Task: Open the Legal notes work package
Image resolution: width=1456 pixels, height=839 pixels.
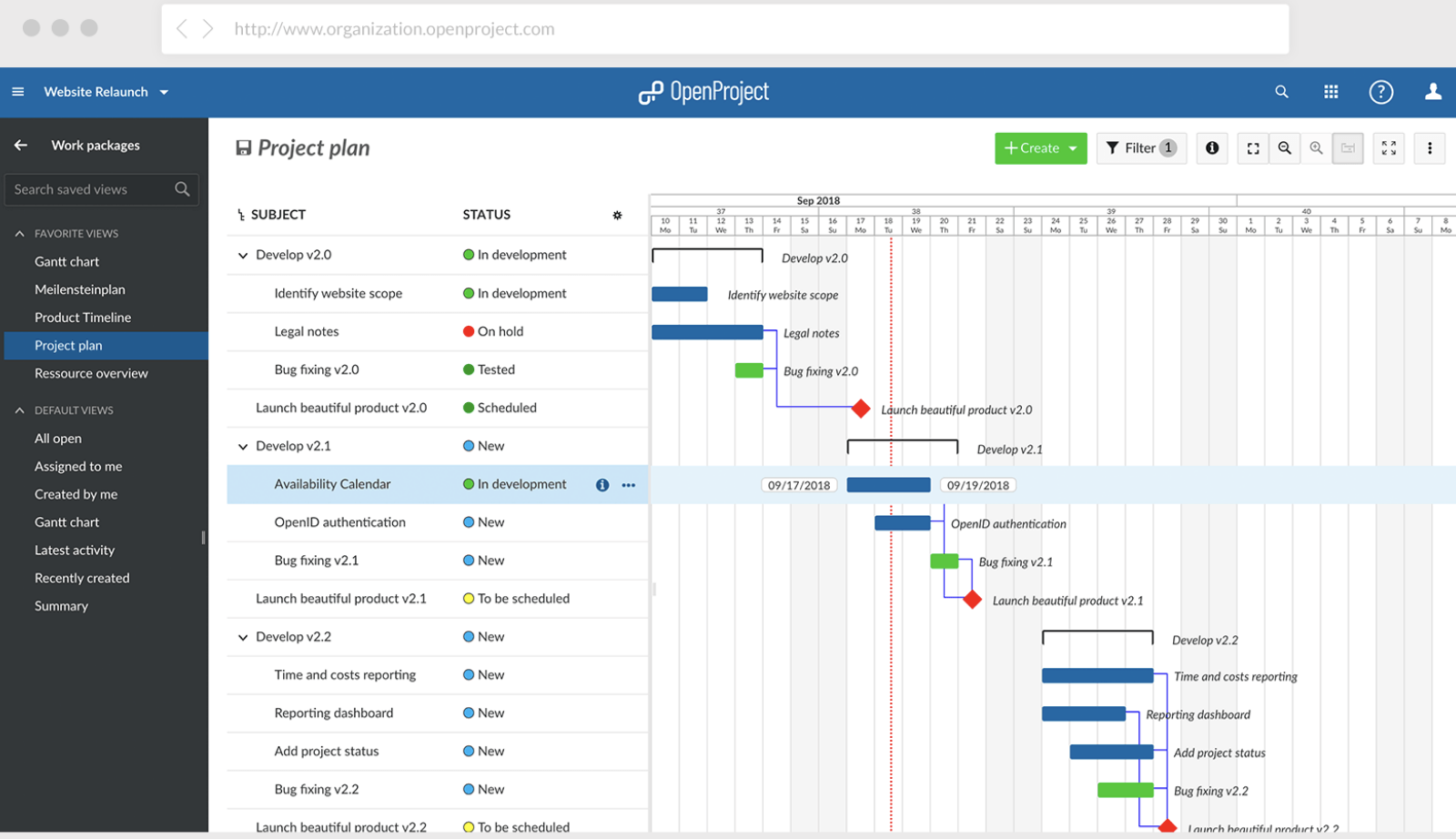Action: (307, 331)
